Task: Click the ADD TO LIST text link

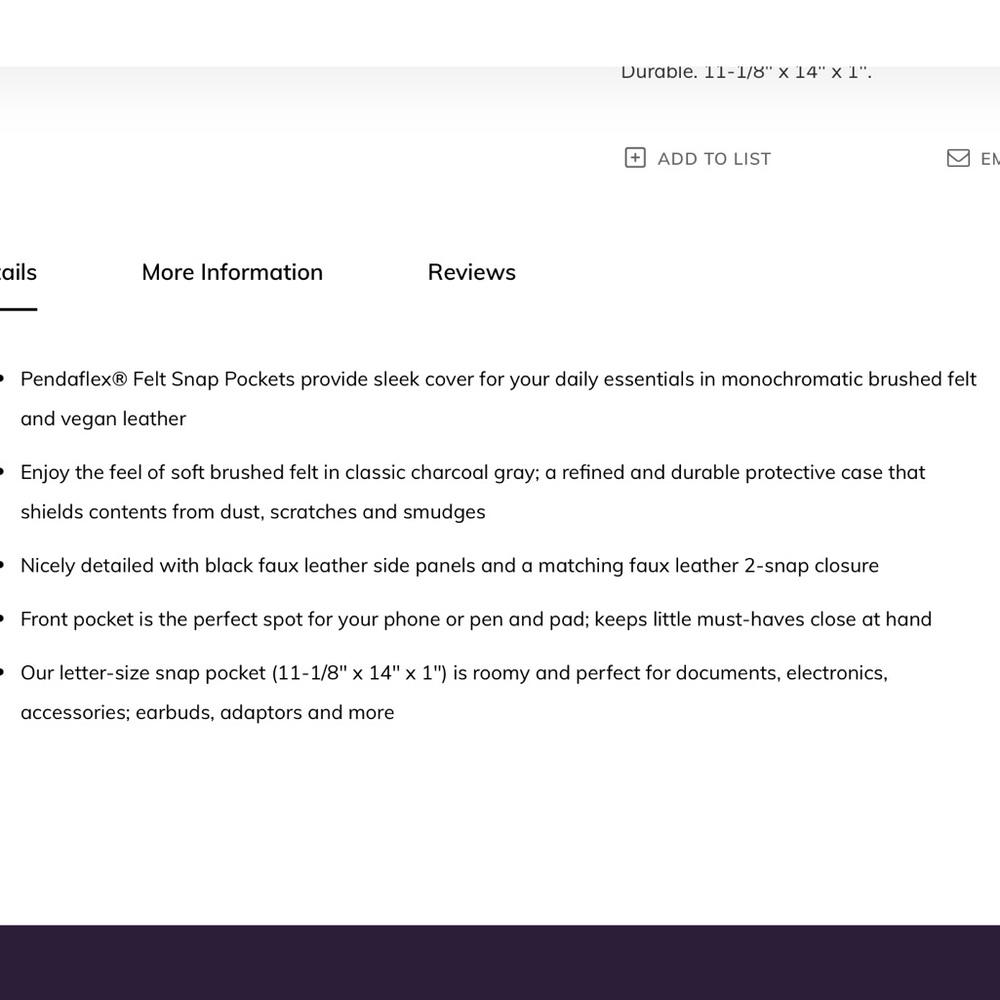Action: pyautogui.click(x=714, y=159)
